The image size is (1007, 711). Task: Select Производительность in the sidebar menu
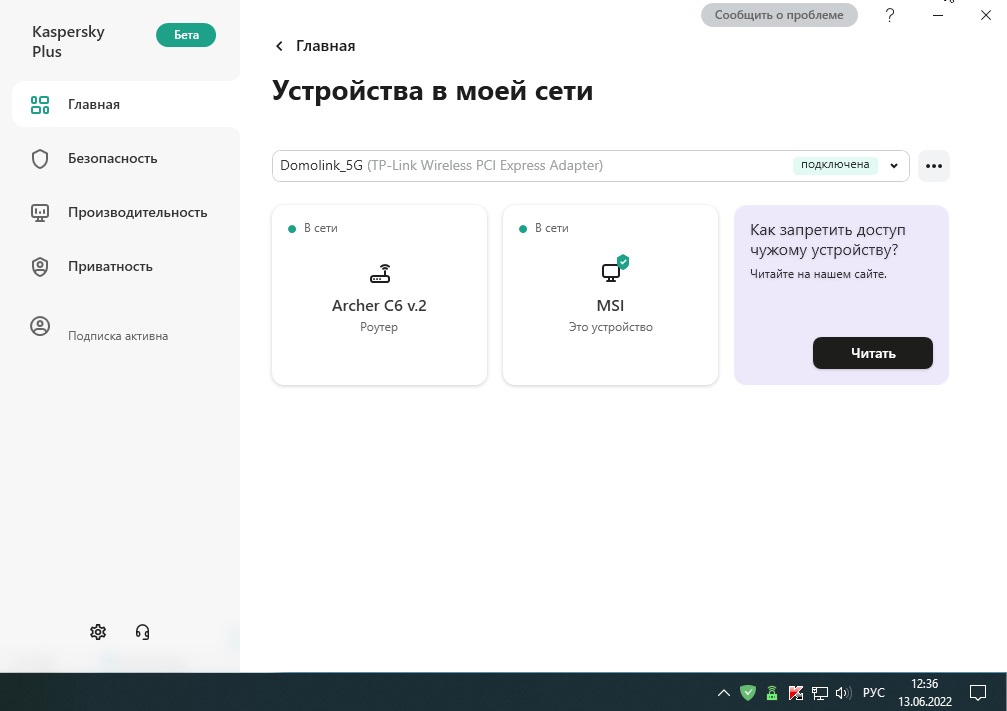[137, 213]
